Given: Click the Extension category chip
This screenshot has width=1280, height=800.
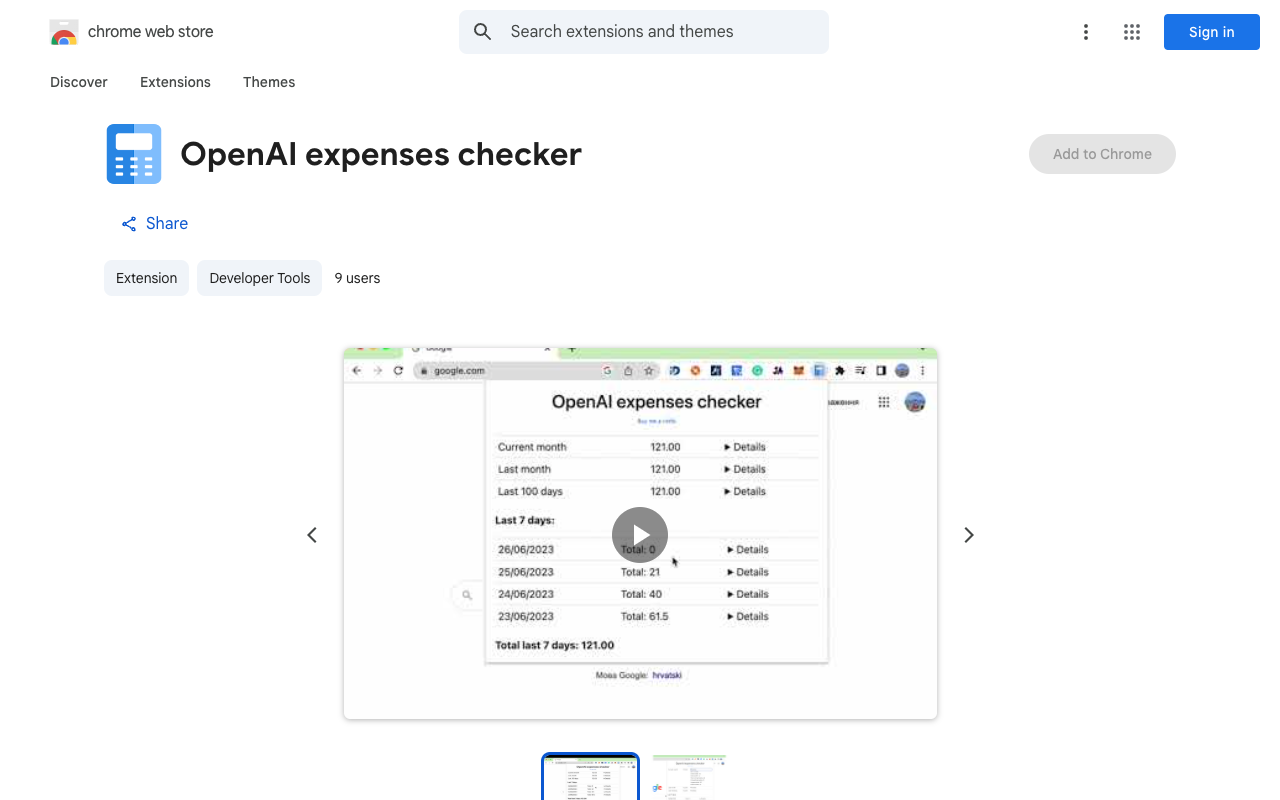Looking at the screenshot, I should [x=146, y=278].
